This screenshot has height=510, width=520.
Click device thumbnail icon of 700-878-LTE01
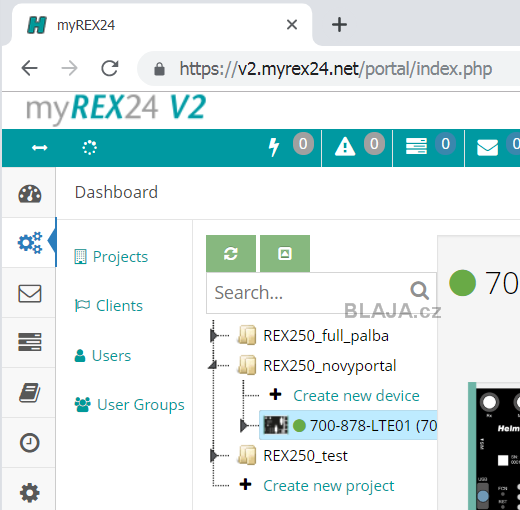[x=276, y=425]
